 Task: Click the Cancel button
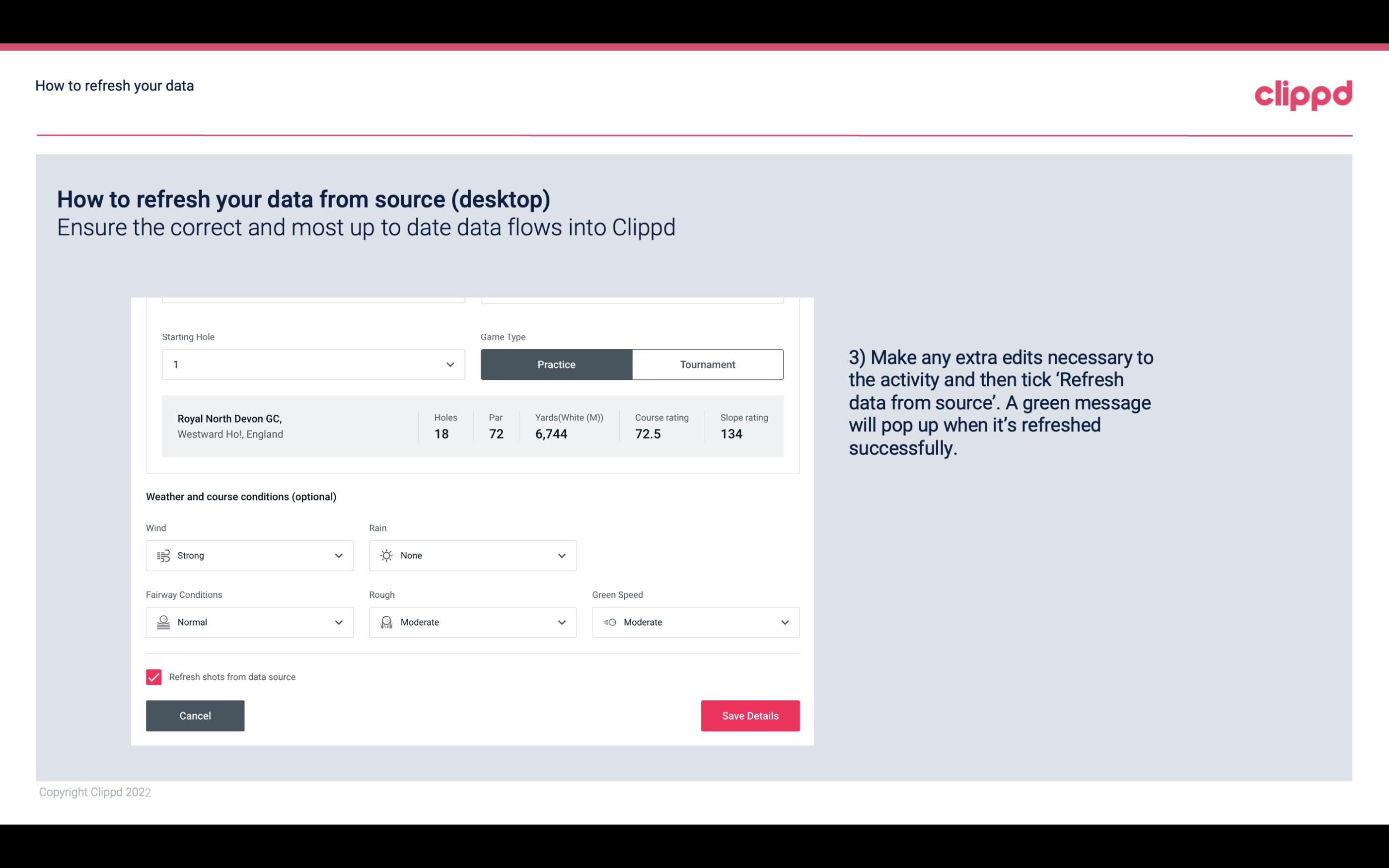pyautogui.click(x=195, y=715)
